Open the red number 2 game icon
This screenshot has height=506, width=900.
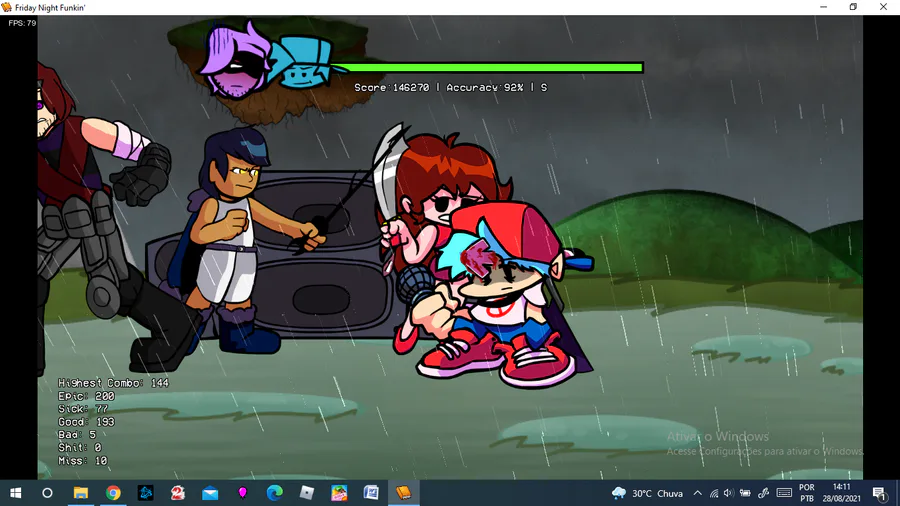pyautogui.click(x=178, y=493)
